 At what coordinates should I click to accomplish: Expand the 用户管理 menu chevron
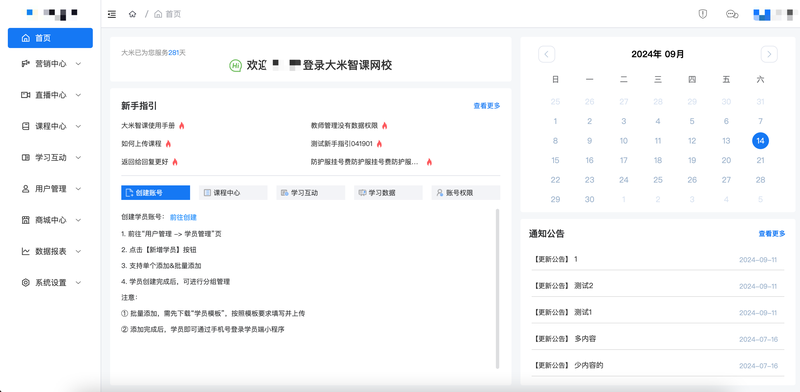78,189
